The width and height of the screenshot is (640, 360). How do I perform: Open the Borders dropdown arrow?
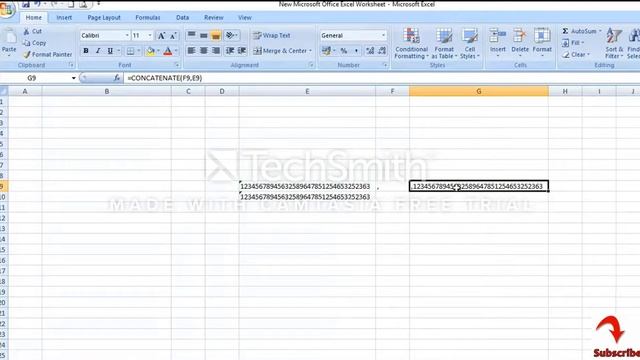[x=138, y=51]
